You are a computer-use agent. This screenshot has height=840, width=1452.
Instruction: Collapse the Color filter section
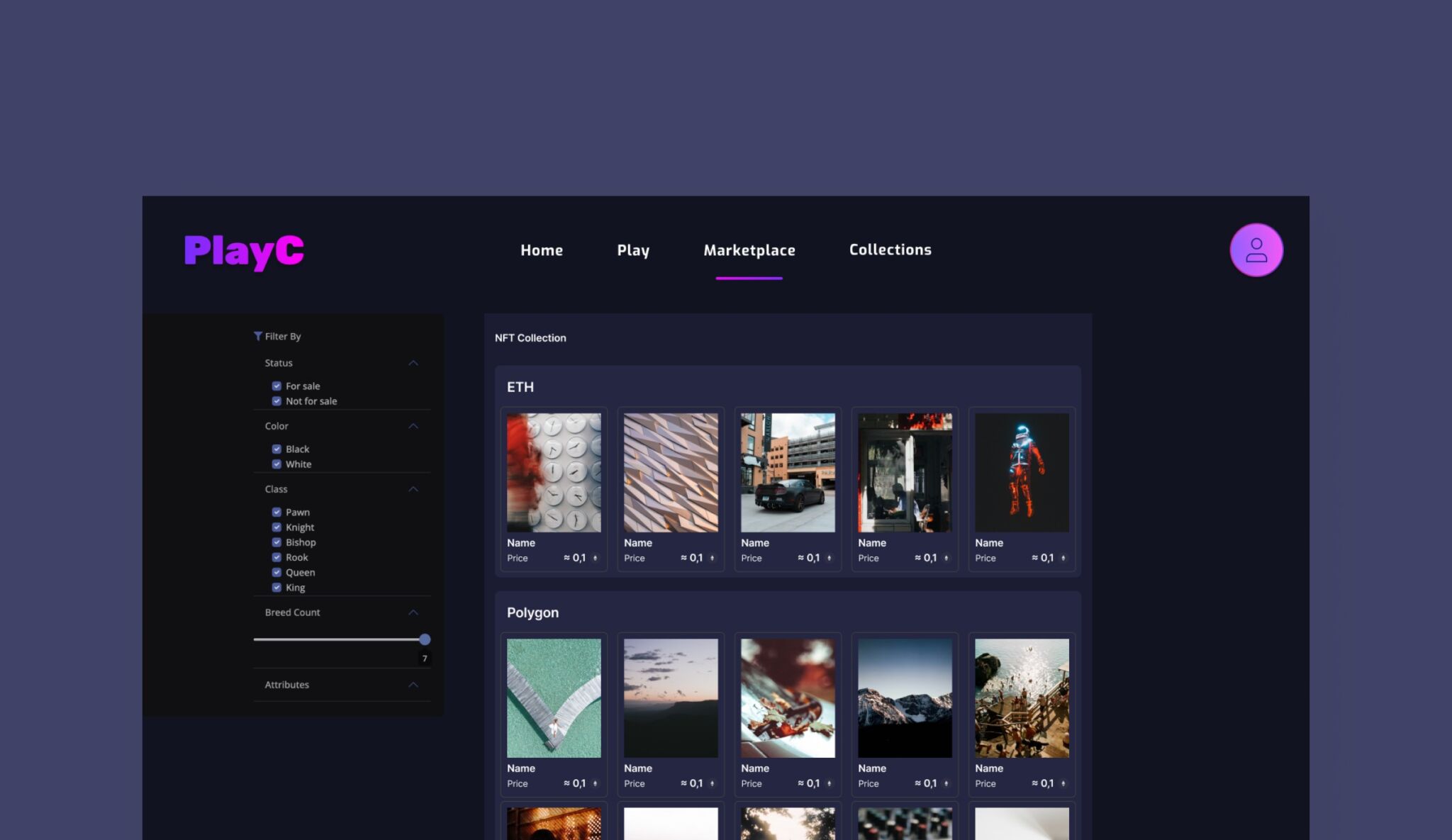pyautogui.click(x=413, y=426)
